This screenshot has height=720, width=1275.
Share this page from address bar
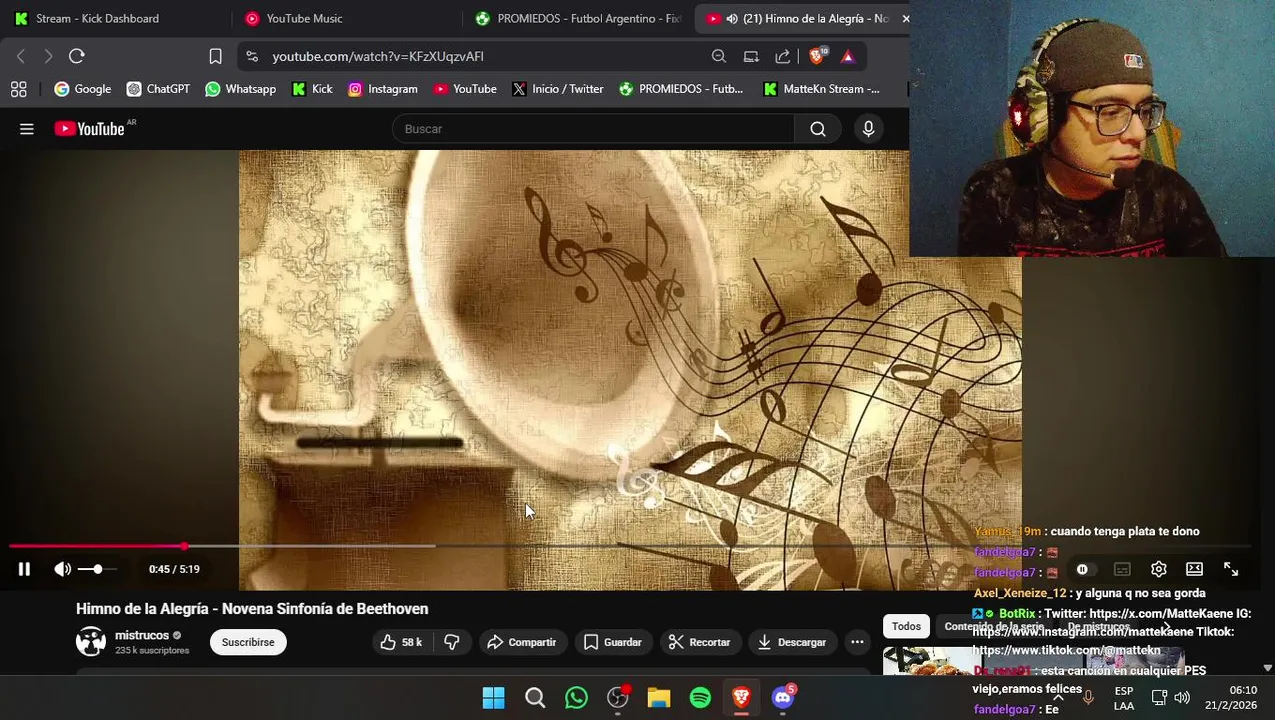782,56
